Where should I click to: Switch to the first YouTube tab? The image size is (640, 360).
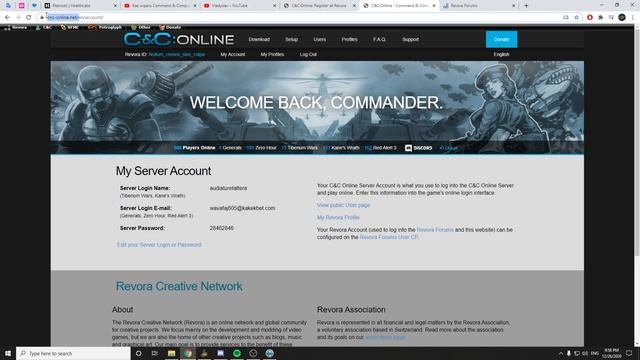click(160, 6)
